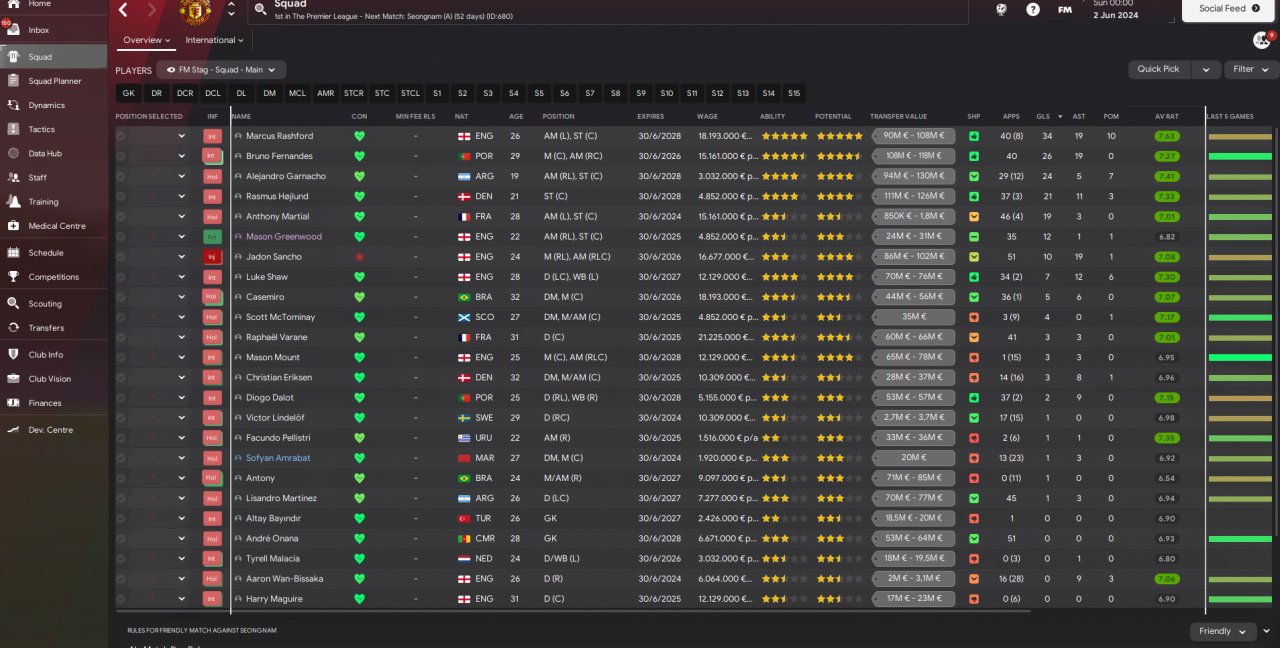Click the Social Feed button

point(1228,9)
